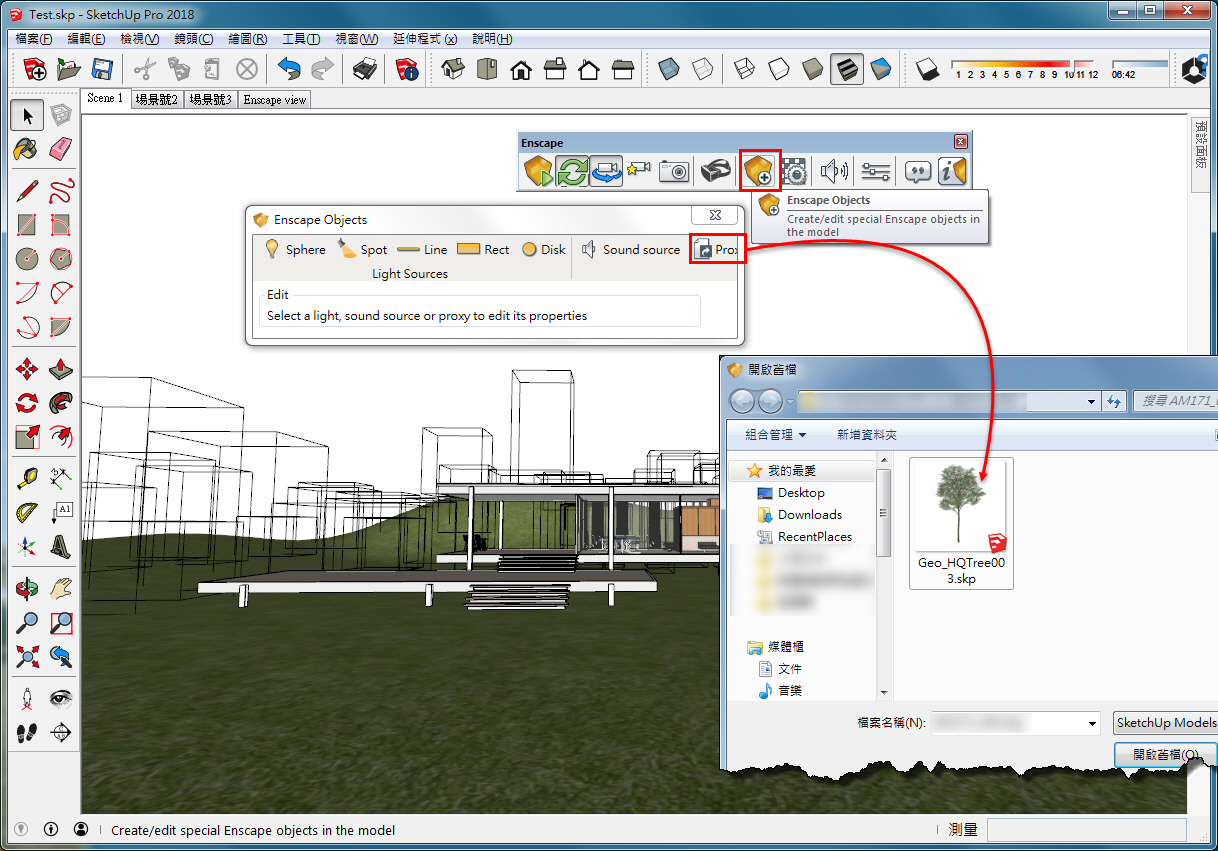The width and height of the screenshot is (1218, 851).
Task: Add a Sound source object
Action: coord(631,249)
